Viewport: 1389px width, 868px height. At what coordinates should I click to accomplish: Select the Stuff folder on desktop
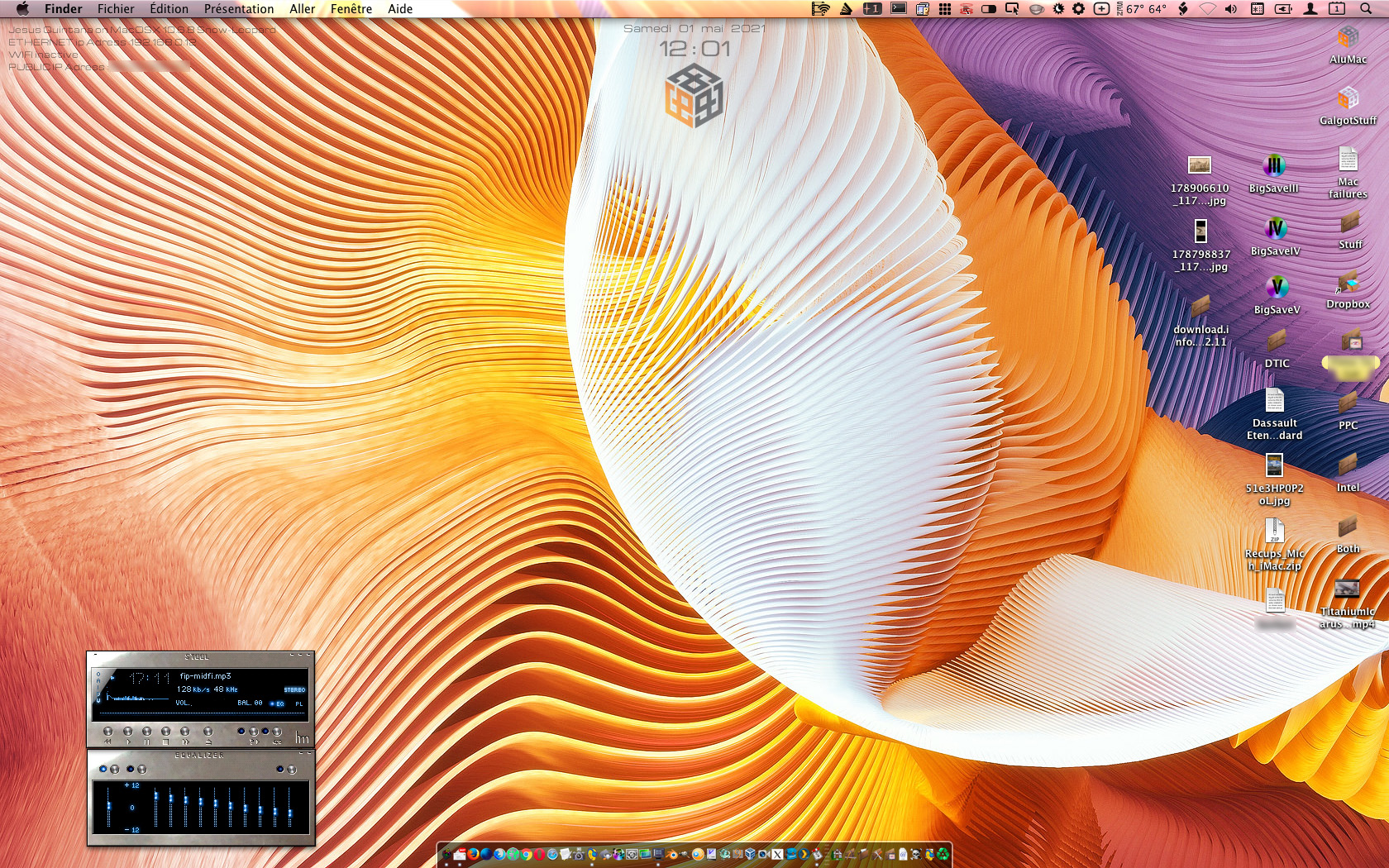point(1349,222)
